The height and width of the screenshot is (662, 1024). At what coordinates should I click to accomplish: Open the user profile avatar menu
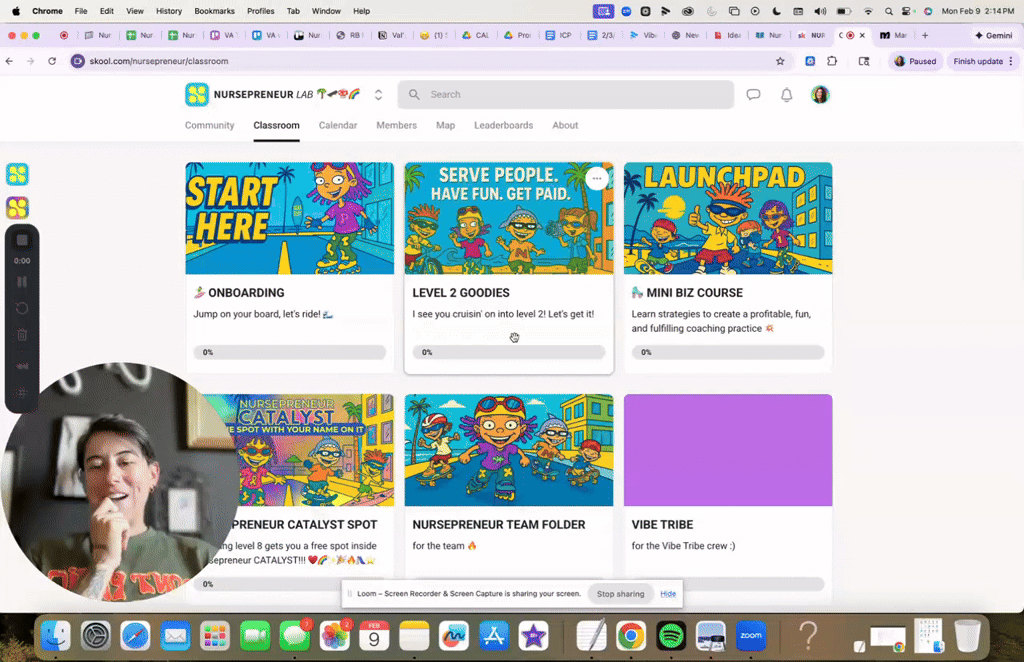(820, 95)
